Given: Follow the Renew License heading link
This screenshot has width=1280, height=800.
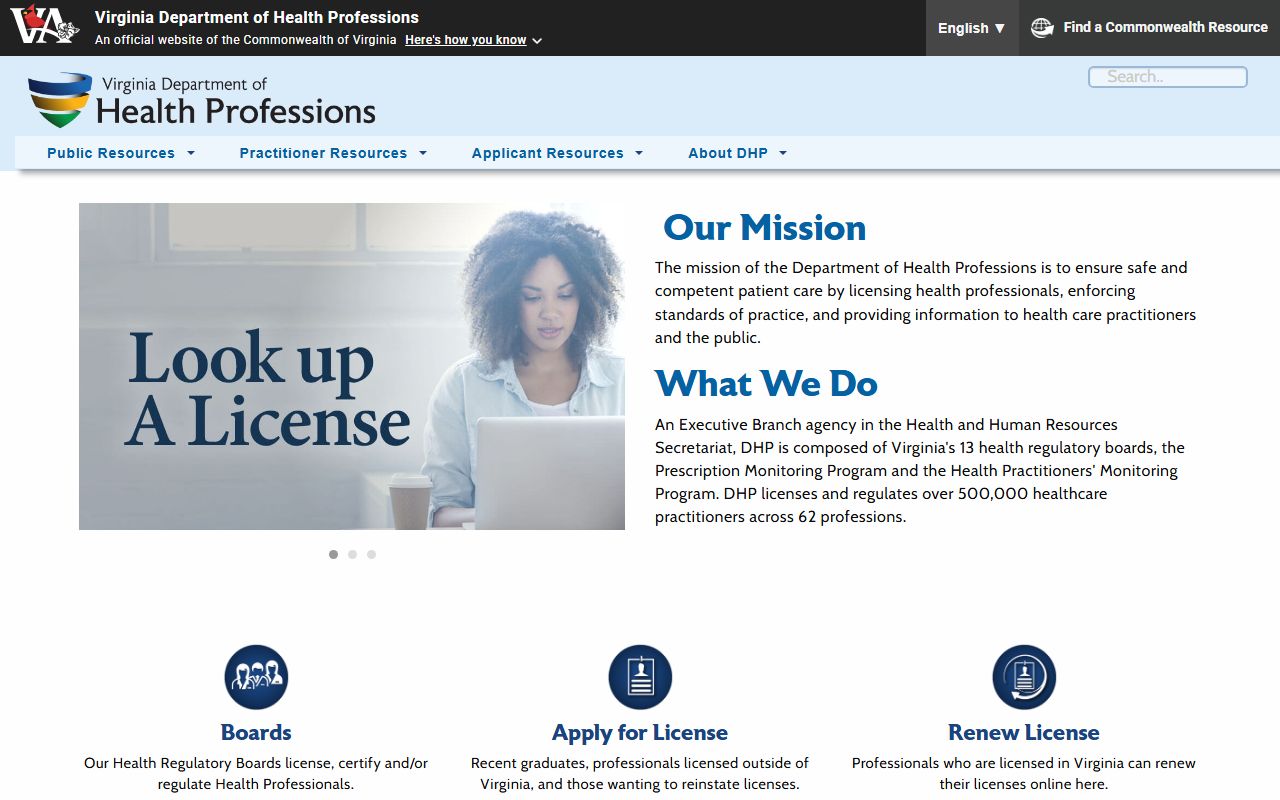Looking at the screenshot, I should tap(1023, 733).
